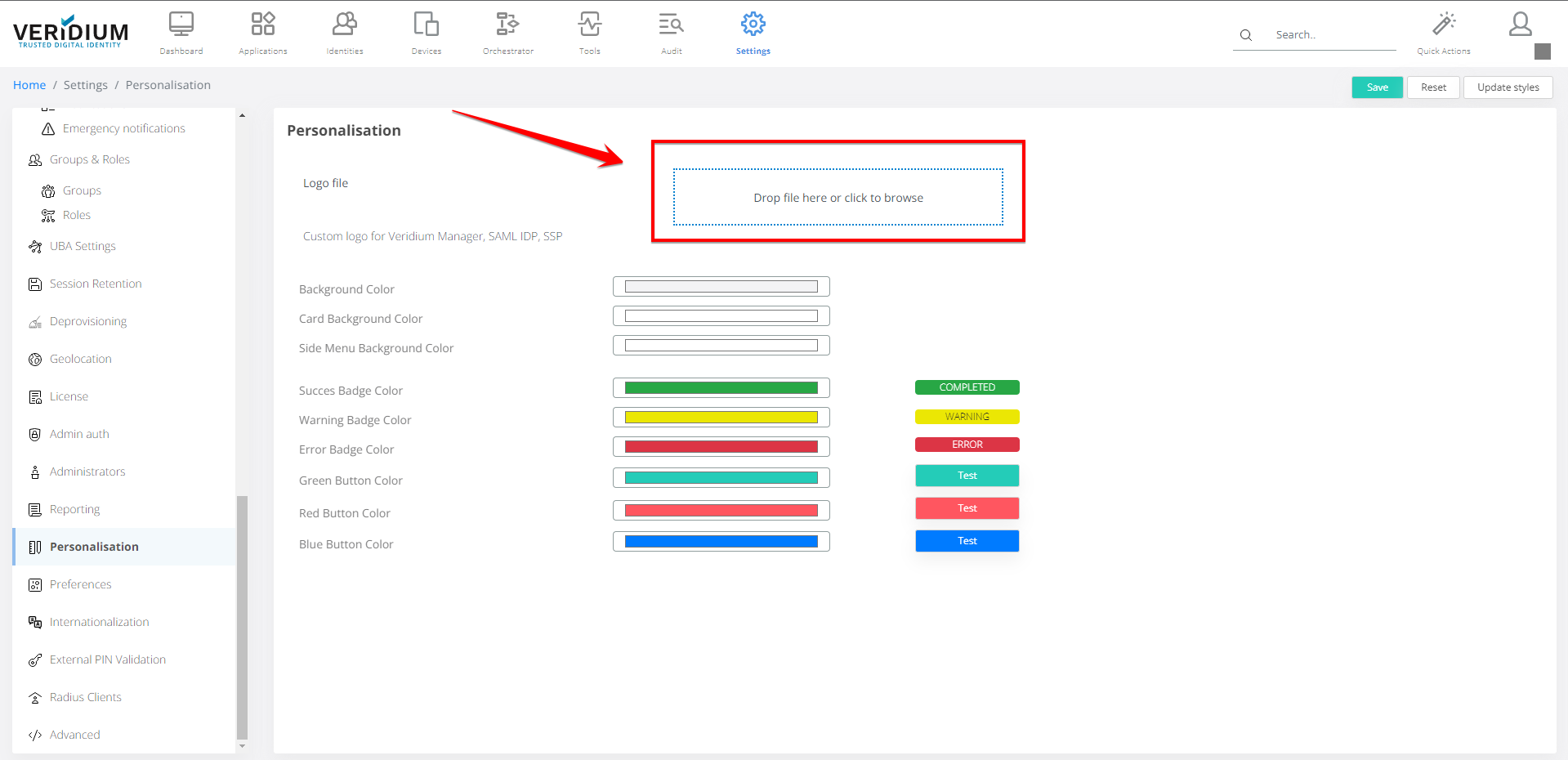Open the user profile icon
The width and height of the screenshot is (1568, 760).
coord(1520,25)
